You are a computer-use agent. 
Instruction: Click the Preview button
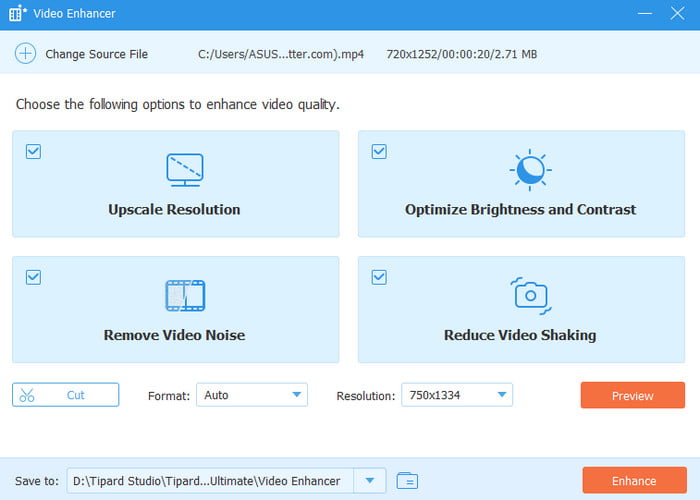click(633, 395)
